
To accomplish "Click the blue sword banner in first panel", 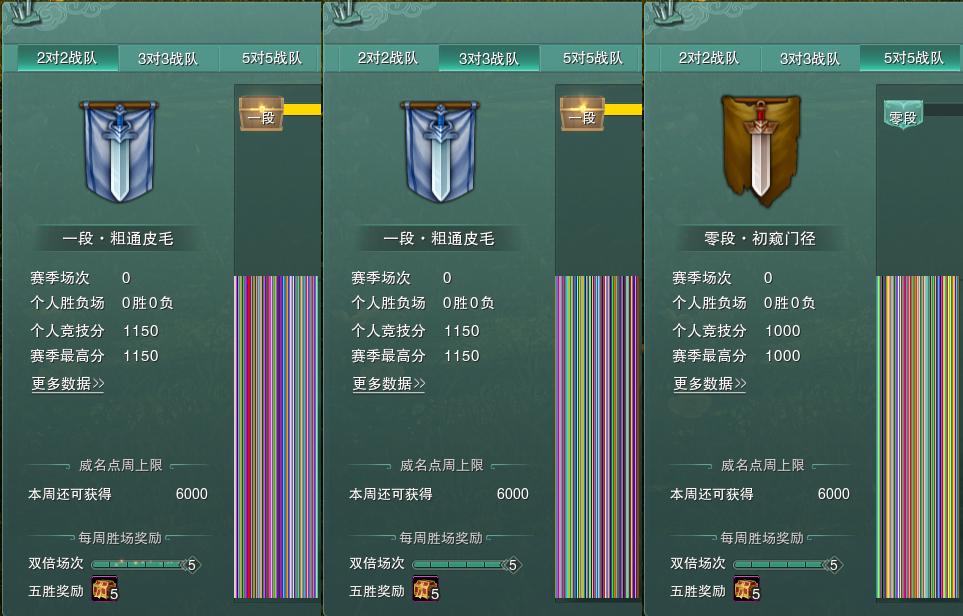I will click(x=119, y=151).
